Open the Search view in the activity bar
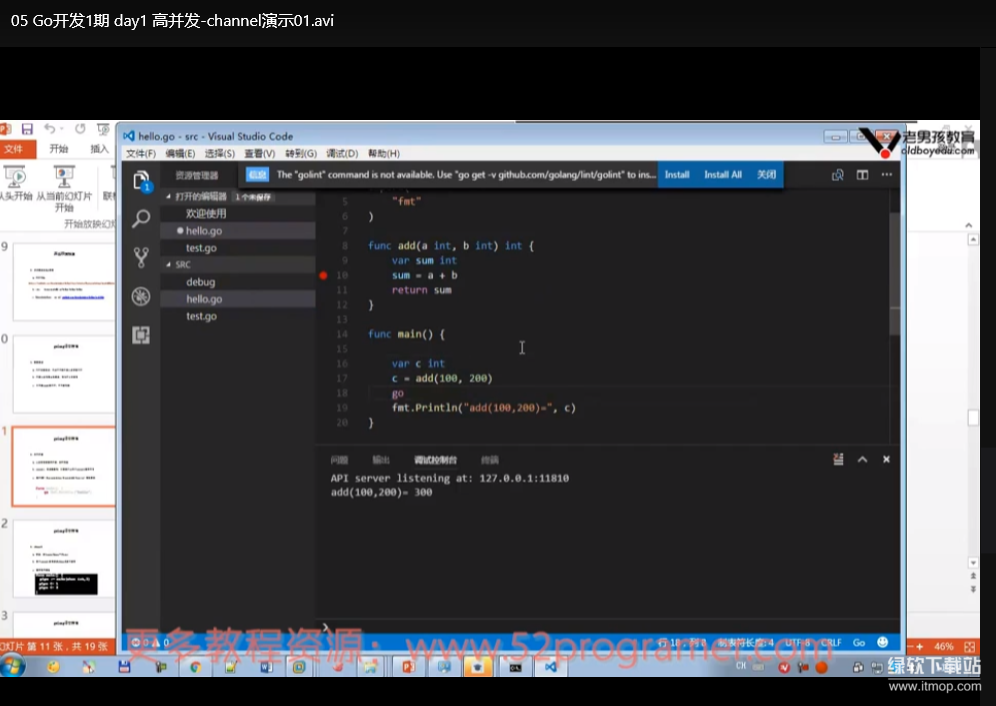 (x=141, y=219)
